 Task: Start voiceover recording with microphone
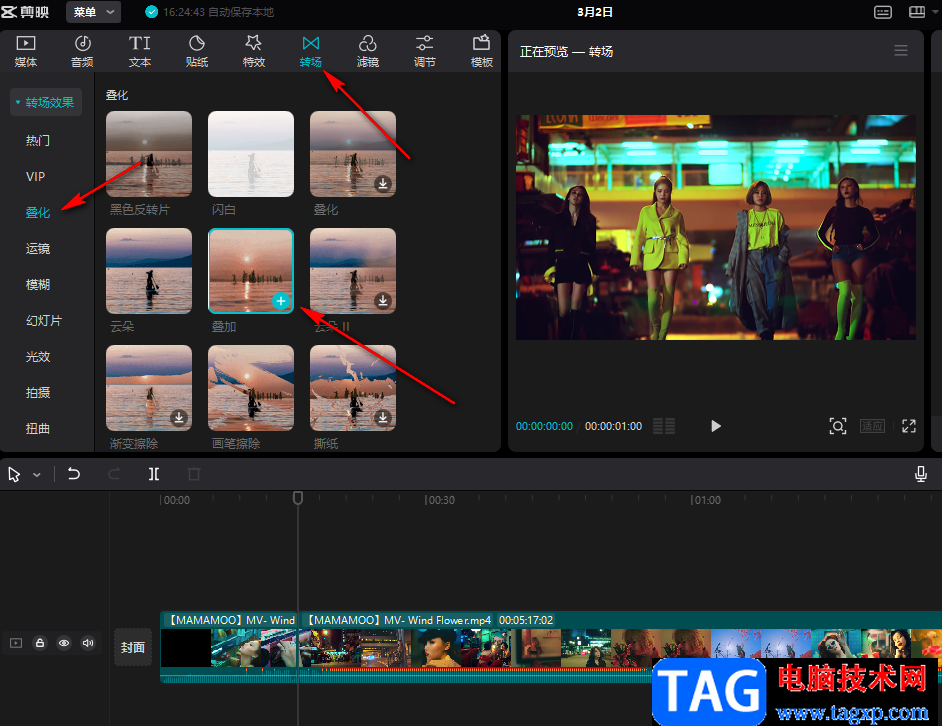click(920, 474)
